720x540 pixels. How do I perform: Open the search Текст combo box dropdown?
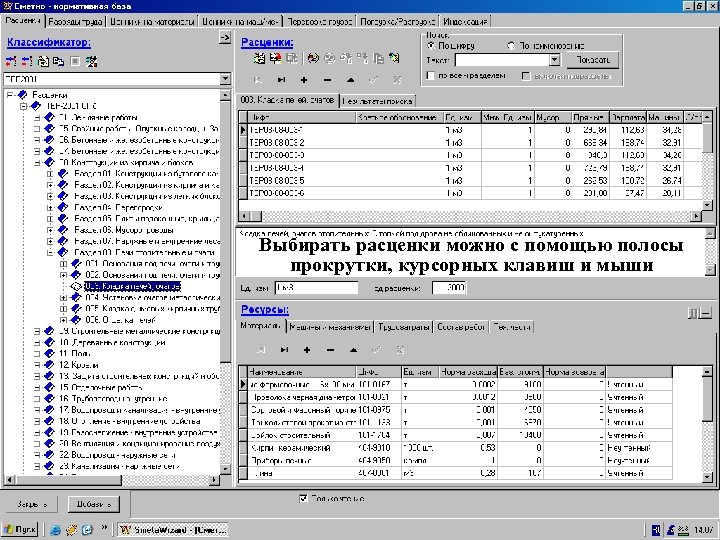[x=555, y=60]
